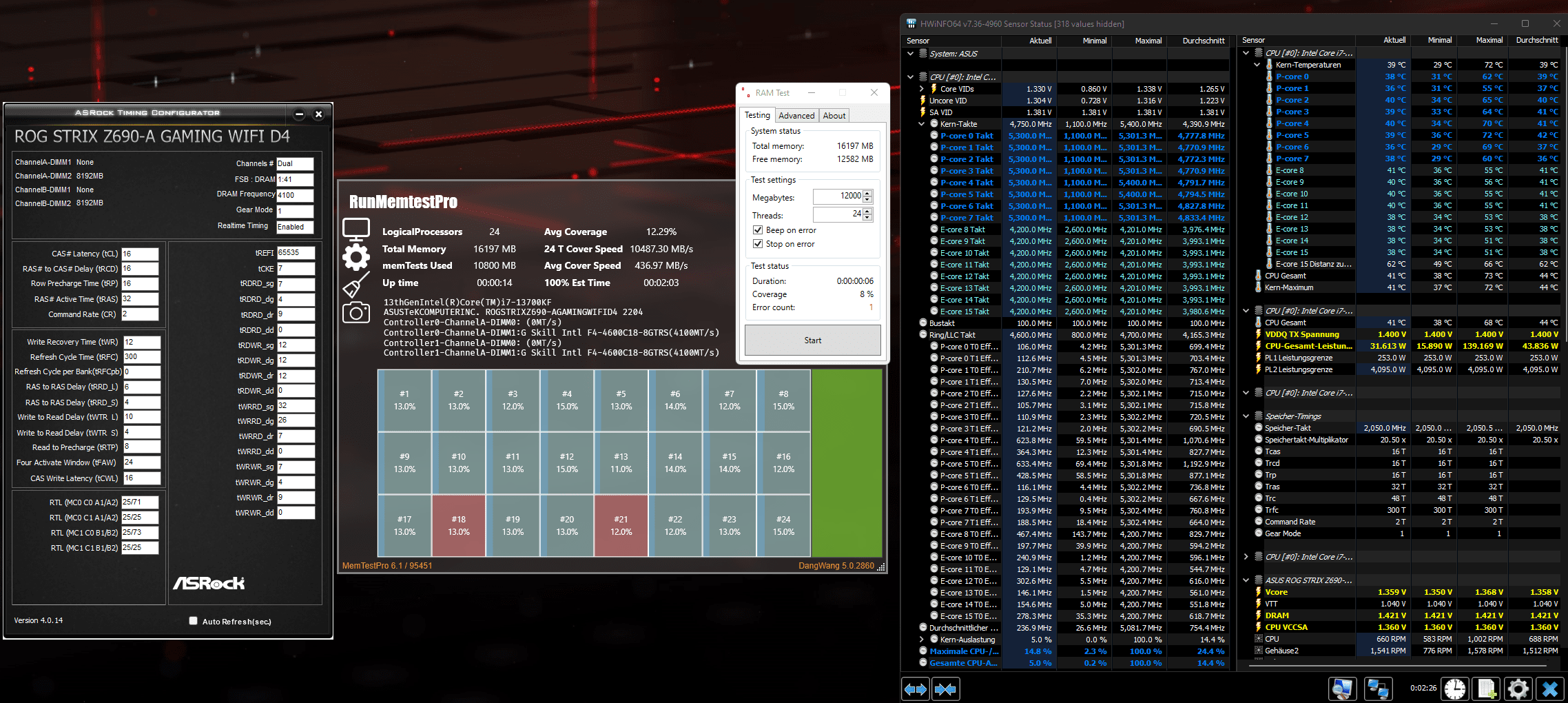Click the broom clean icon in RunMemtestPro
The image size is (1568, 703).
coord(356,285)
